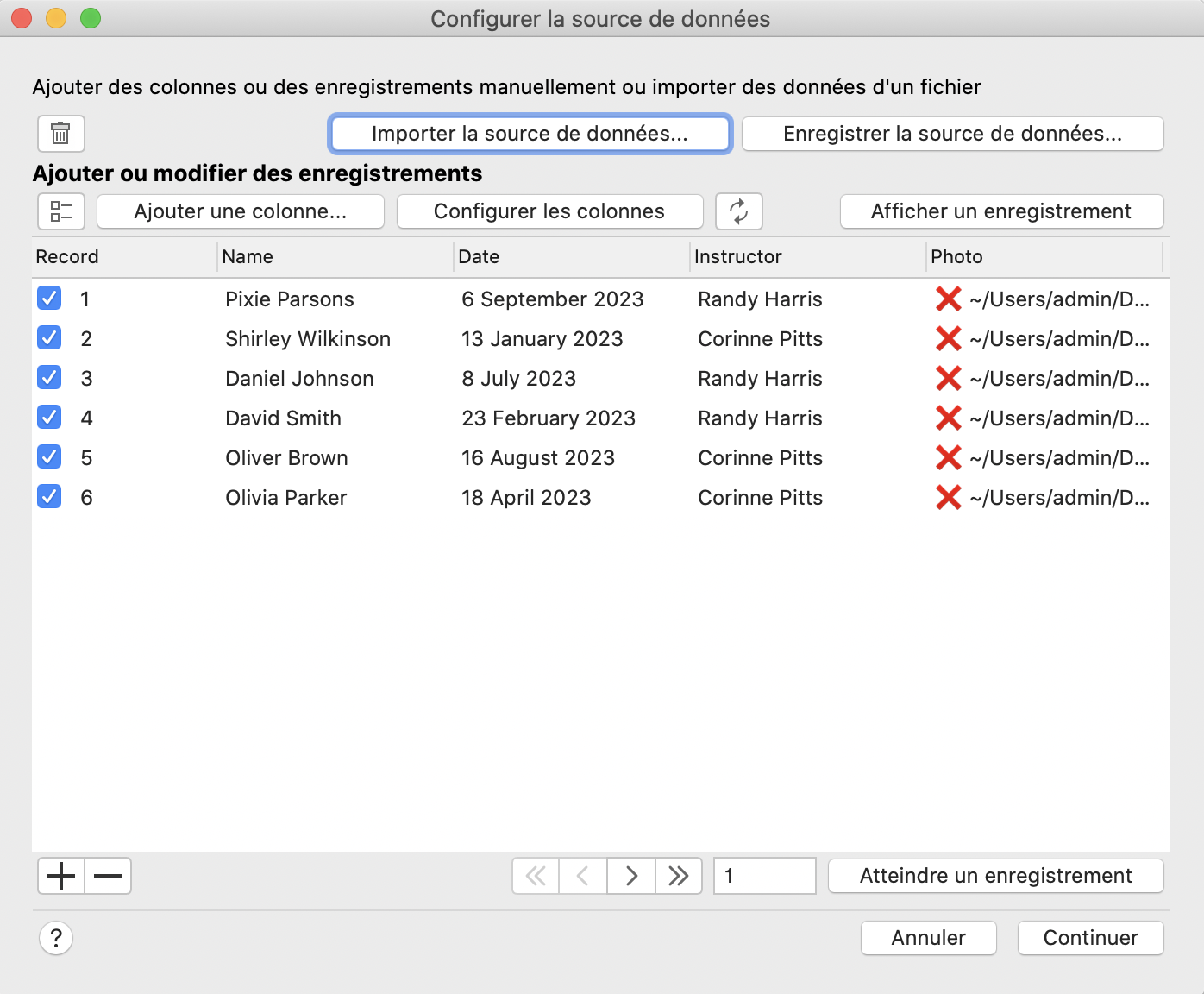This screenshot has width=1204, height=994.
Task: Click the date 18 April 2023
Action: pos(527,498)
